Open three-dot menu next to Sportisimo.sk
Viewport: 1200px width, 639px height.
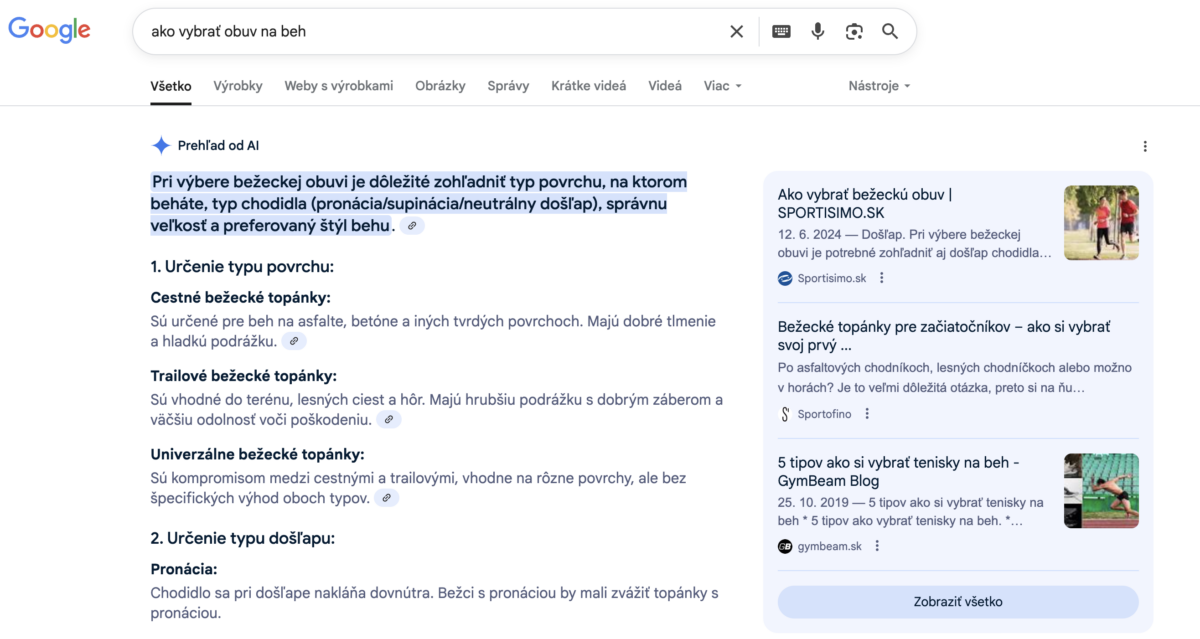tap(882, 278)
